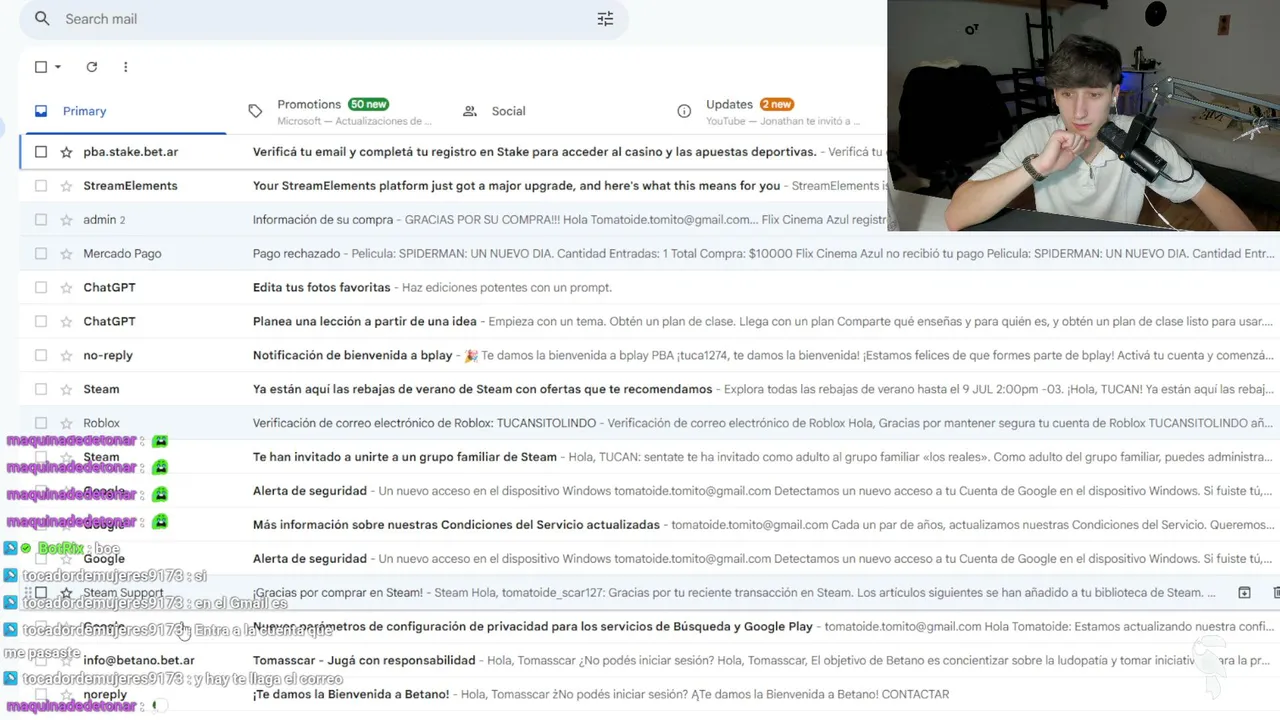The image size is (1280, 720).
Task: Open 'Te han invitado a unirte a un grupo familiar'
Action: pyautogui.click(x=404, y=458)
